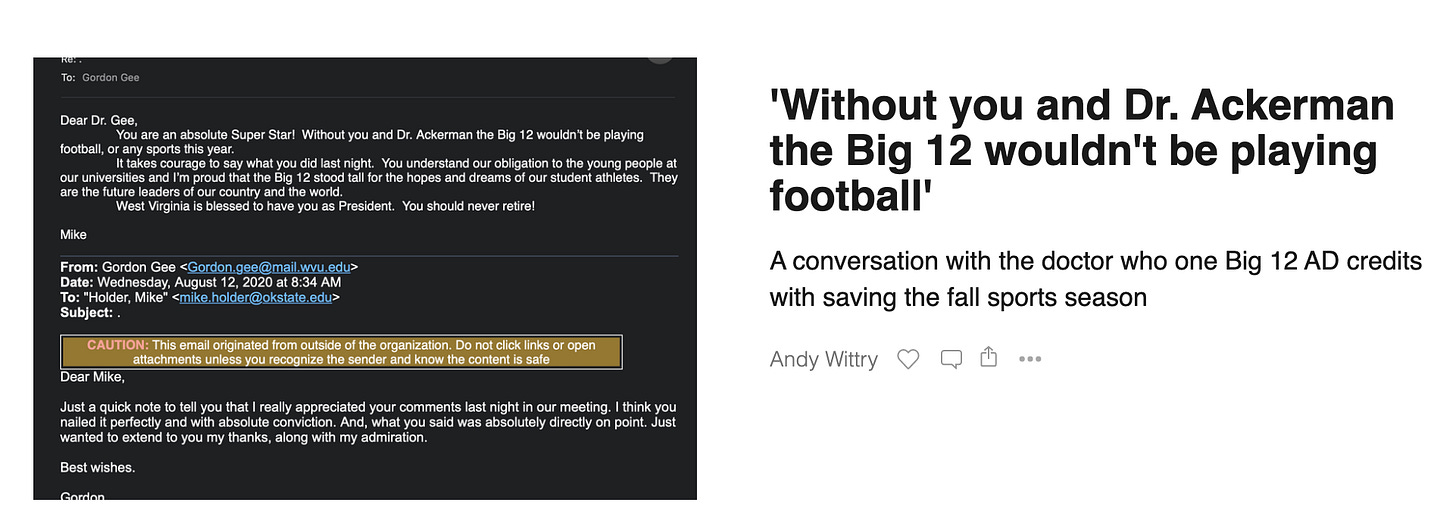Open the email screenshot thumbnail
The image size is (1456, 527).
pos(365,278)
